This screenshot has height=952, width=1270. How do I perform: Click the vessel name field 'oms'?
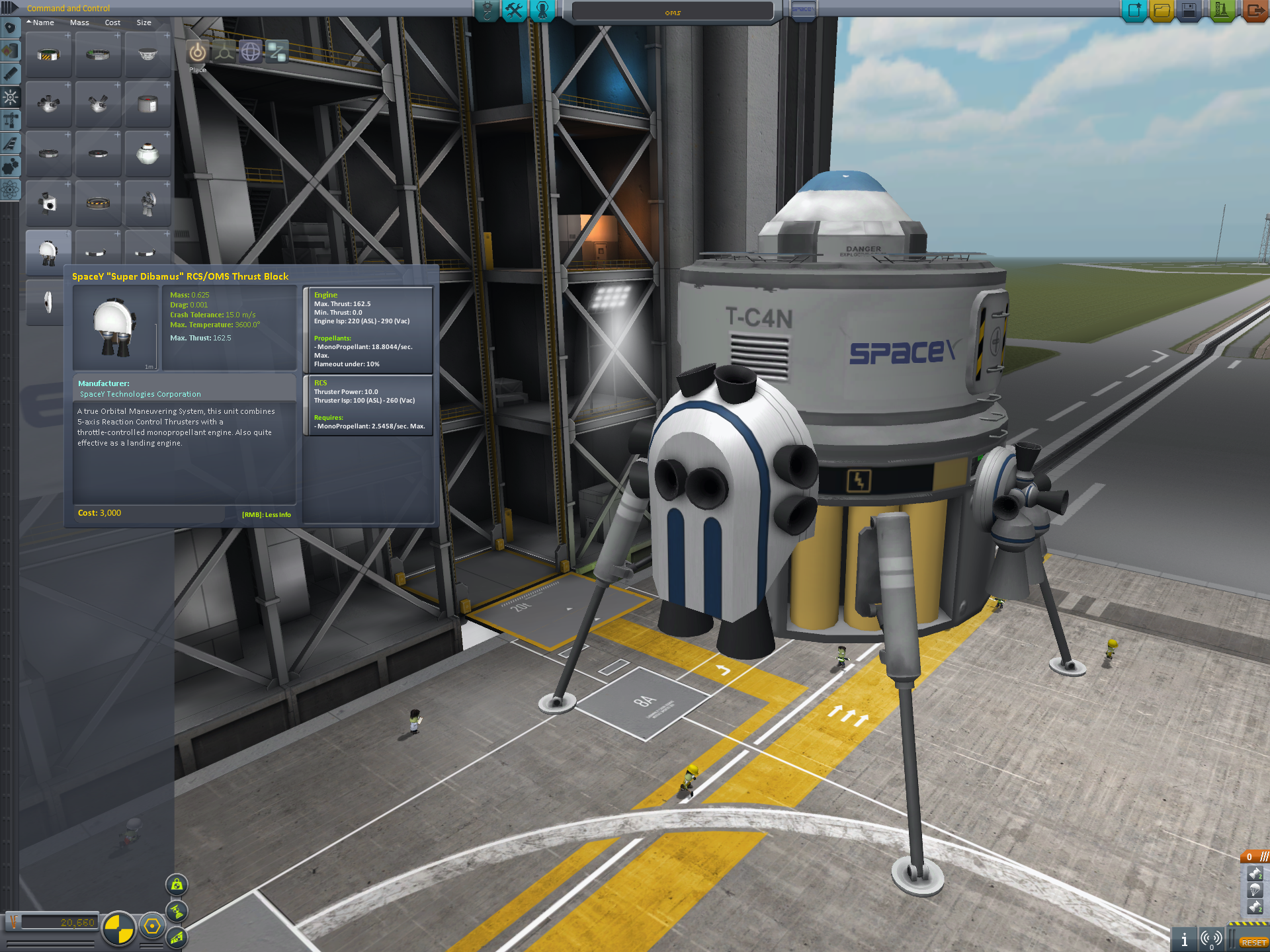point(673,12)
